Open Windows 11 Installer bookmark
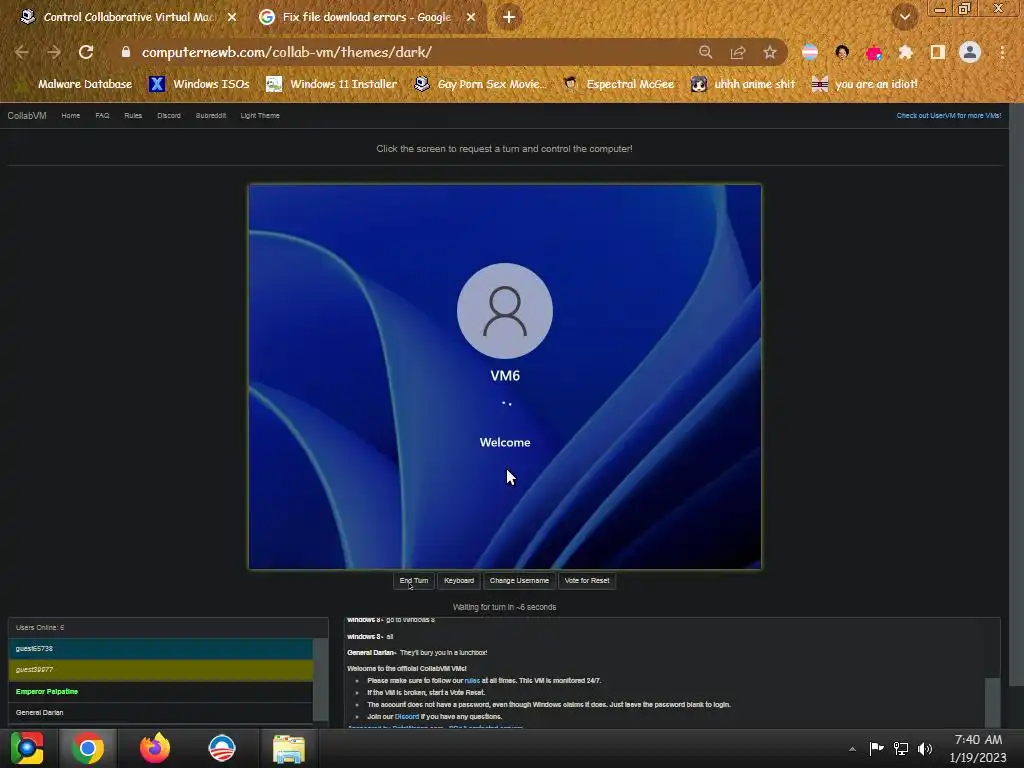The width and height of the screenshot is (1024, 768). pyautogui.click(x=332, y=84)
